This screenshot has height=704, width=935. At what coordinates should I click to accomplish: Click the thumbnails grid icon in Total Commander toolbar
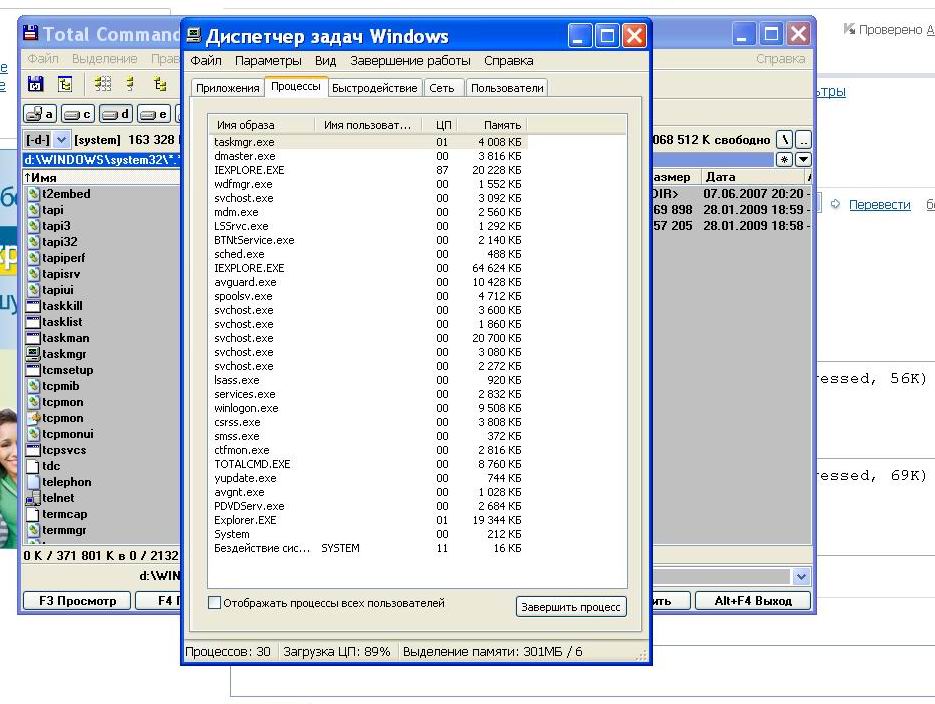(103, 84)
